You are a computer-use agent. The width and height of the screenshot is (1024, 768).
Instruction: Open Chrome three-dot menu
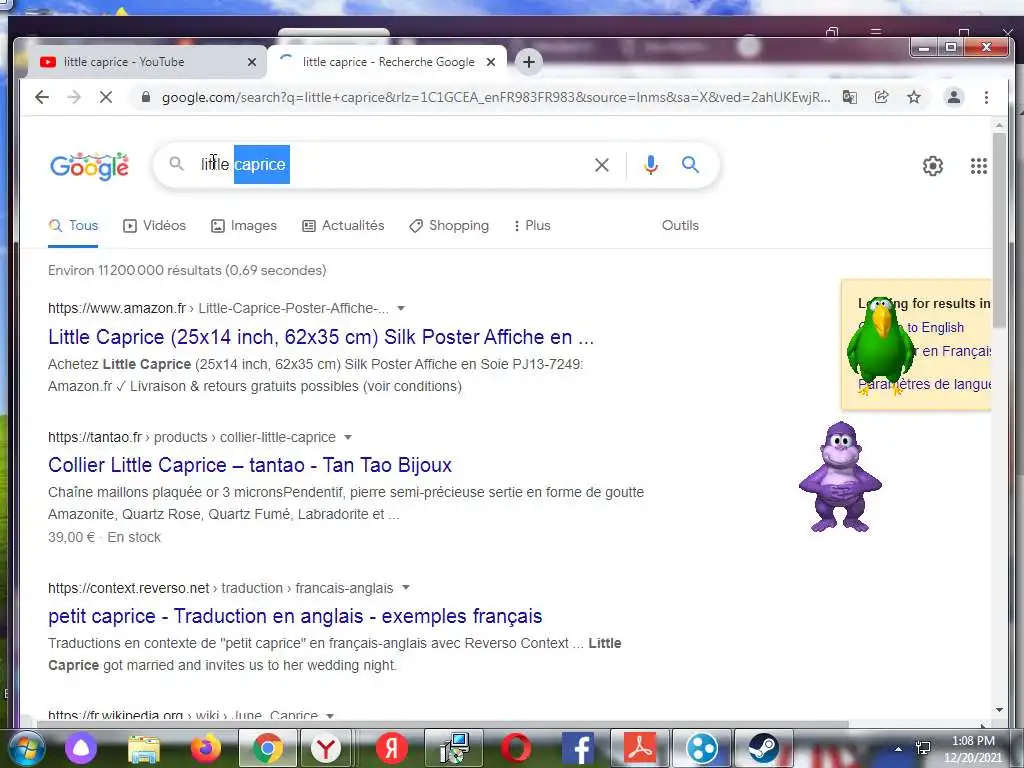pyautogui.click(x=986, y=97)
